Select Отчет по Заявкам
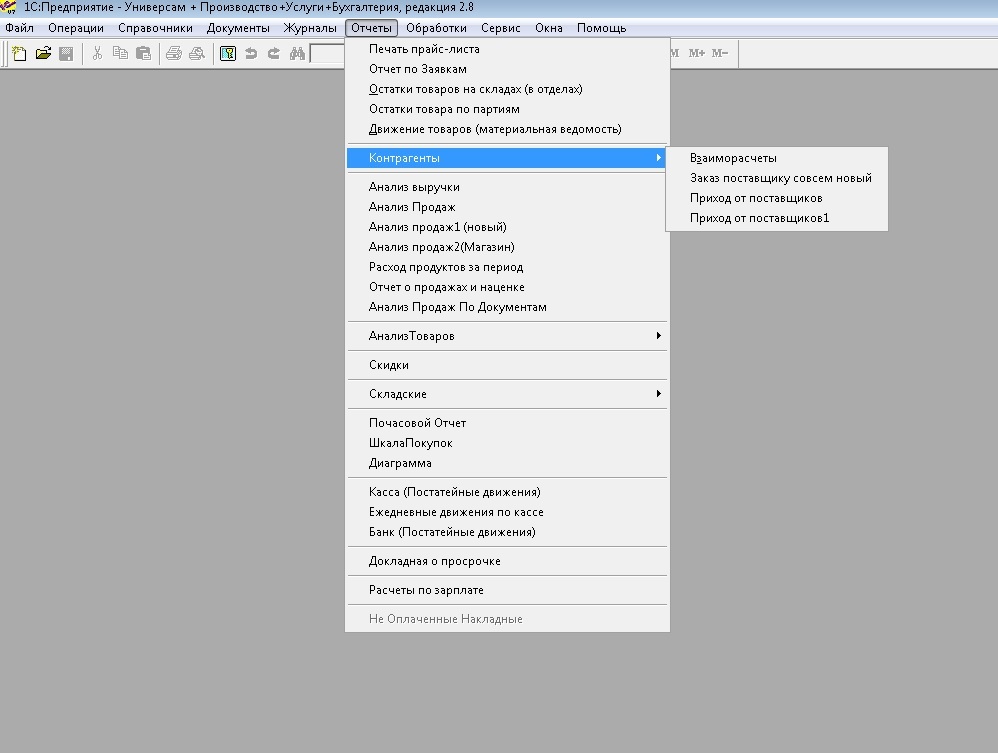The width and height of the screenshot is (998, 753). pyautogui.click(x=507, y=69)
